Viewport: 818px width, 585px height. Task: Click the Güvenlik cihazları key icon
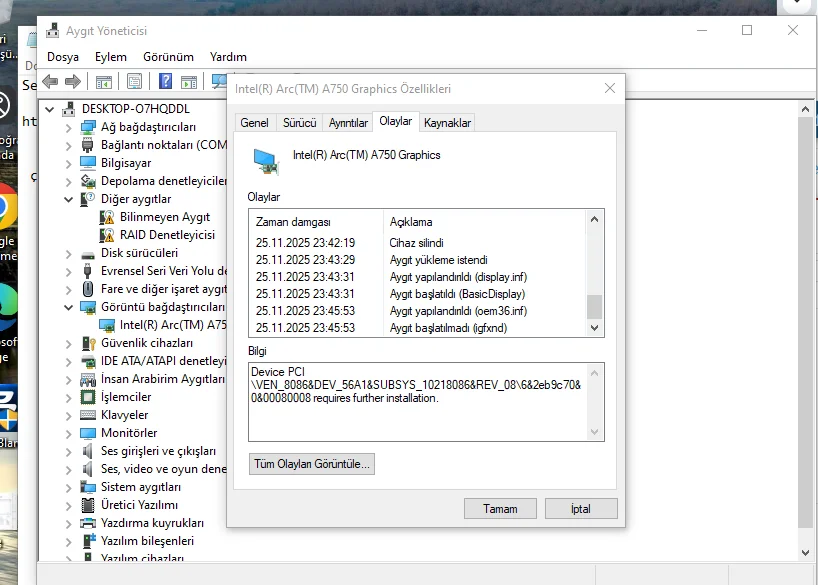[88, 343]
